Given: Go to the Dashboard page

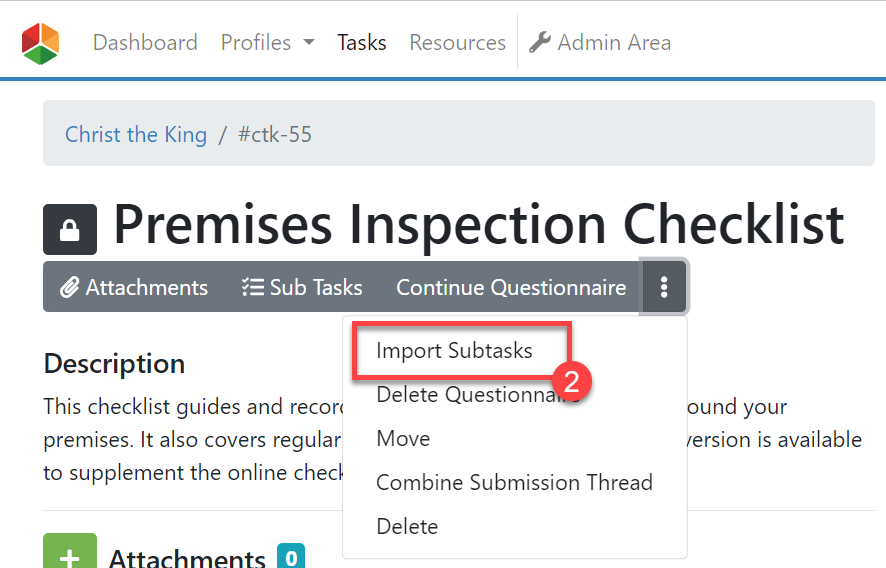Looking at the screenshot, I should coord(145,42).
